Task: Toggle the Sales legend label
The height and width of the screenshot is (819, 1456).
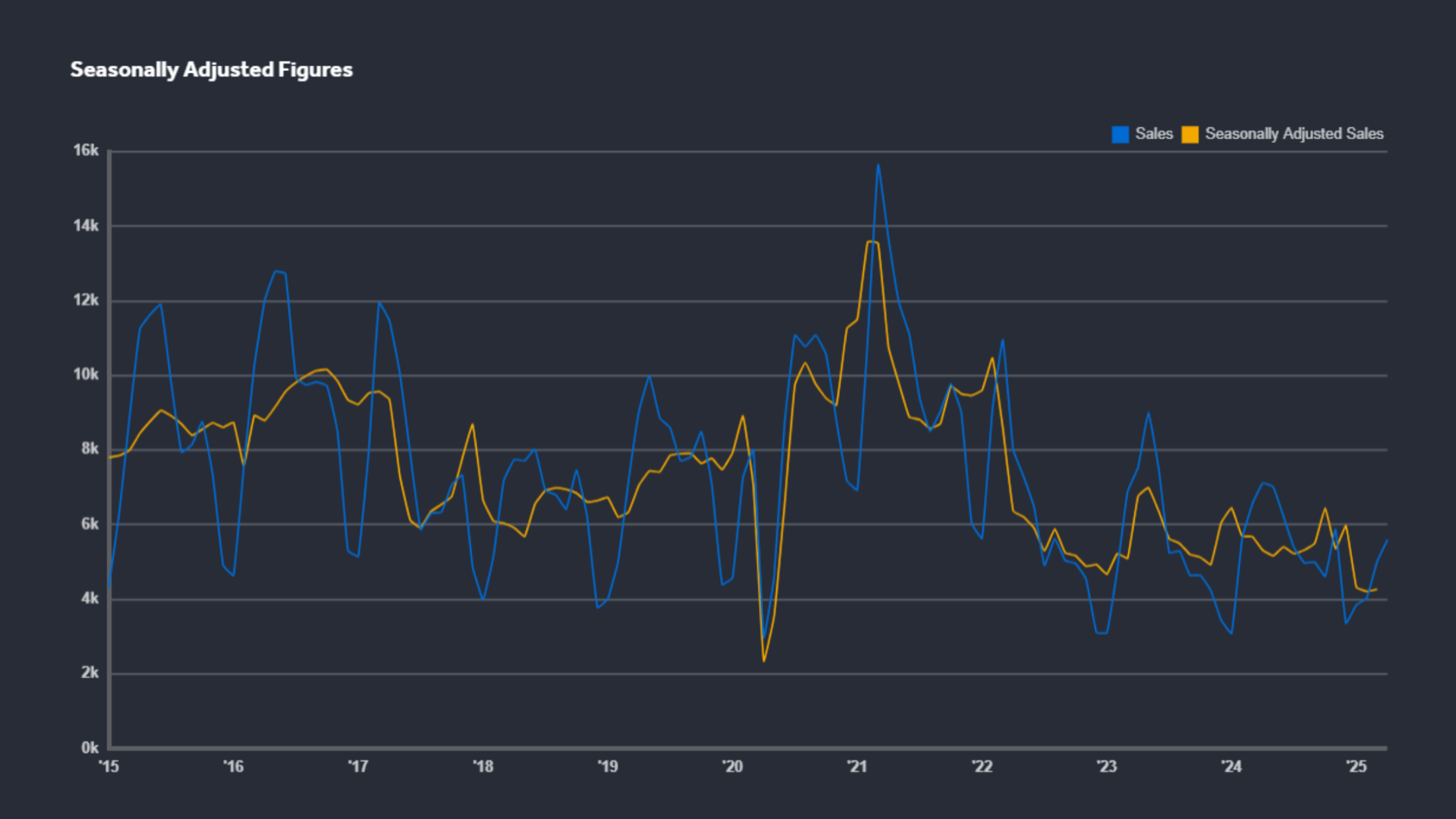Action: click(1154, 134)
